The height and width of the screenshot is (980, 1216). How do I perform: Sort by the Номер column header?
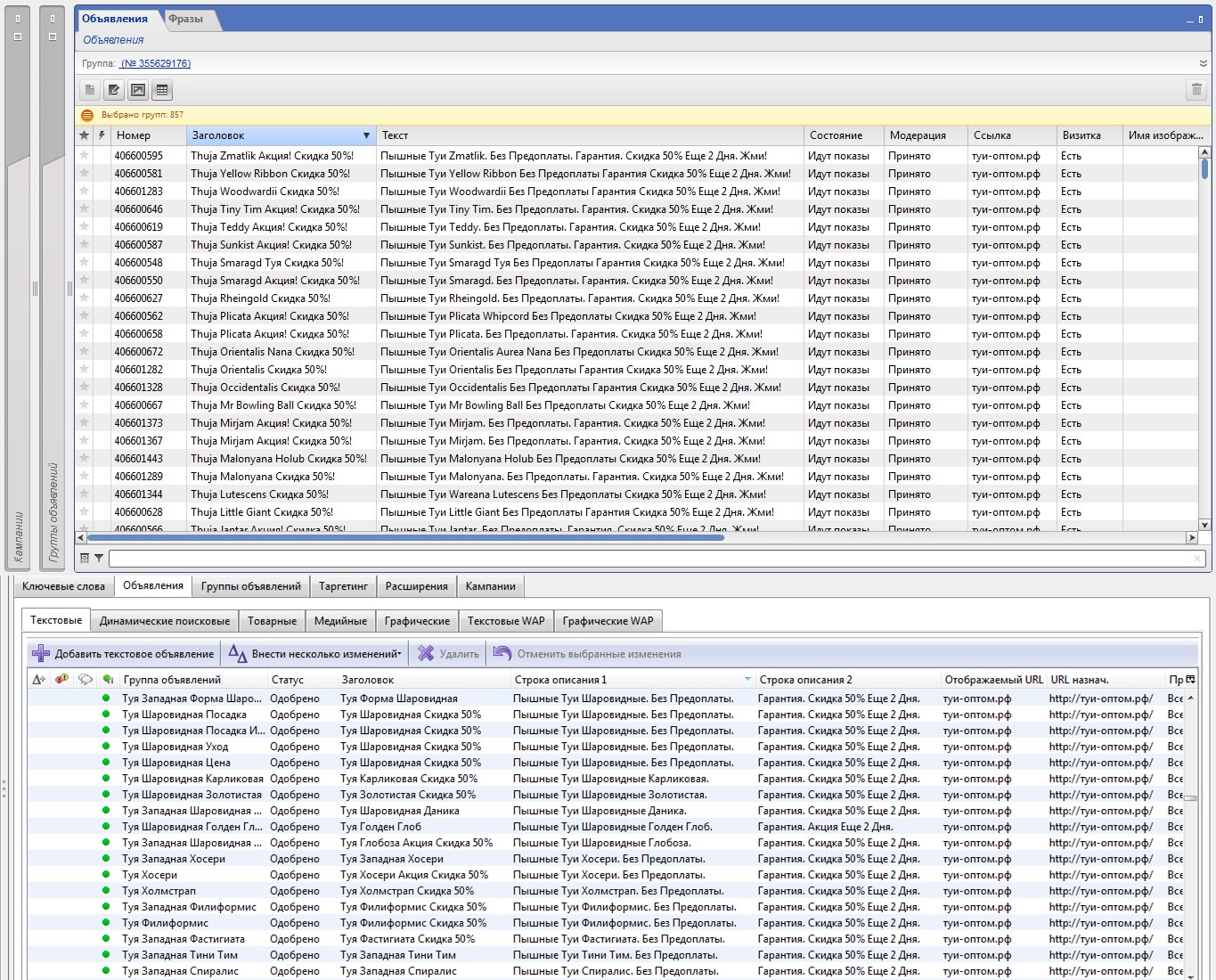point(149,135)
